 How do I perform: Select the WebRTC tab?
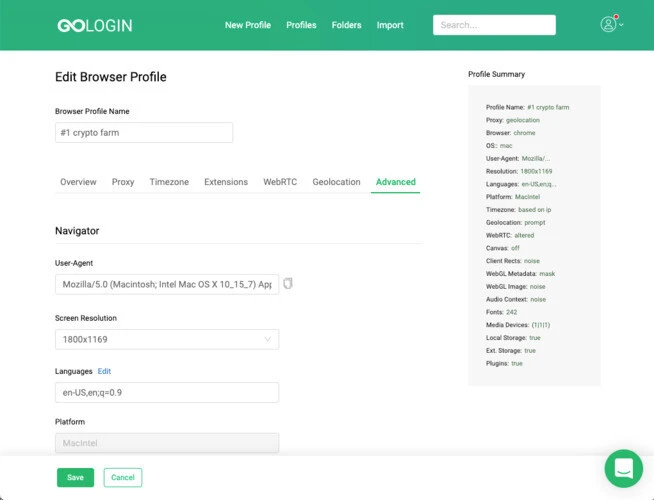[x=280, y=182]
